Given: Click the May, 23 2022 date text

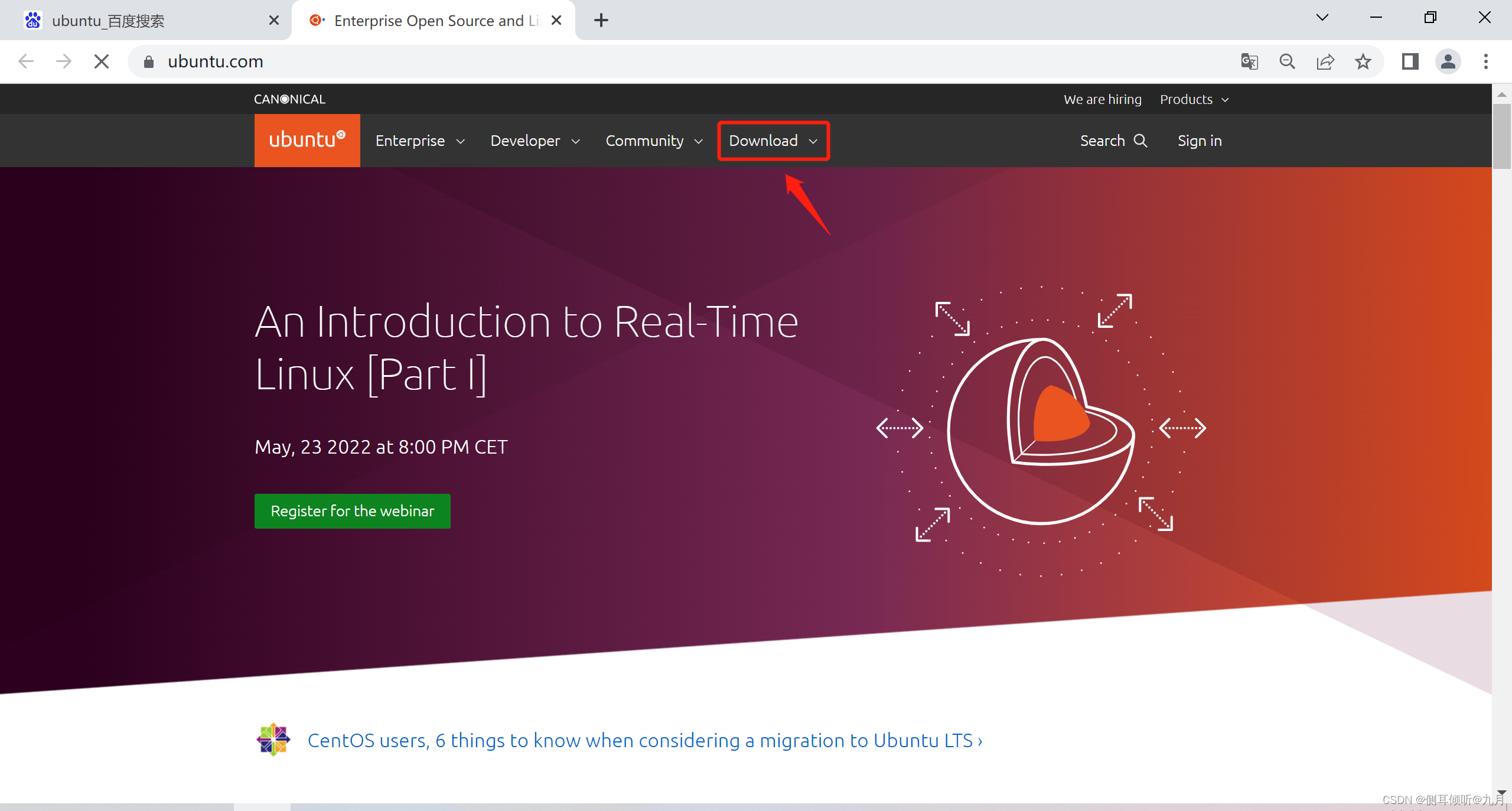Looking at the screenshot, I should pyautogui.click(x=381, y=447).
